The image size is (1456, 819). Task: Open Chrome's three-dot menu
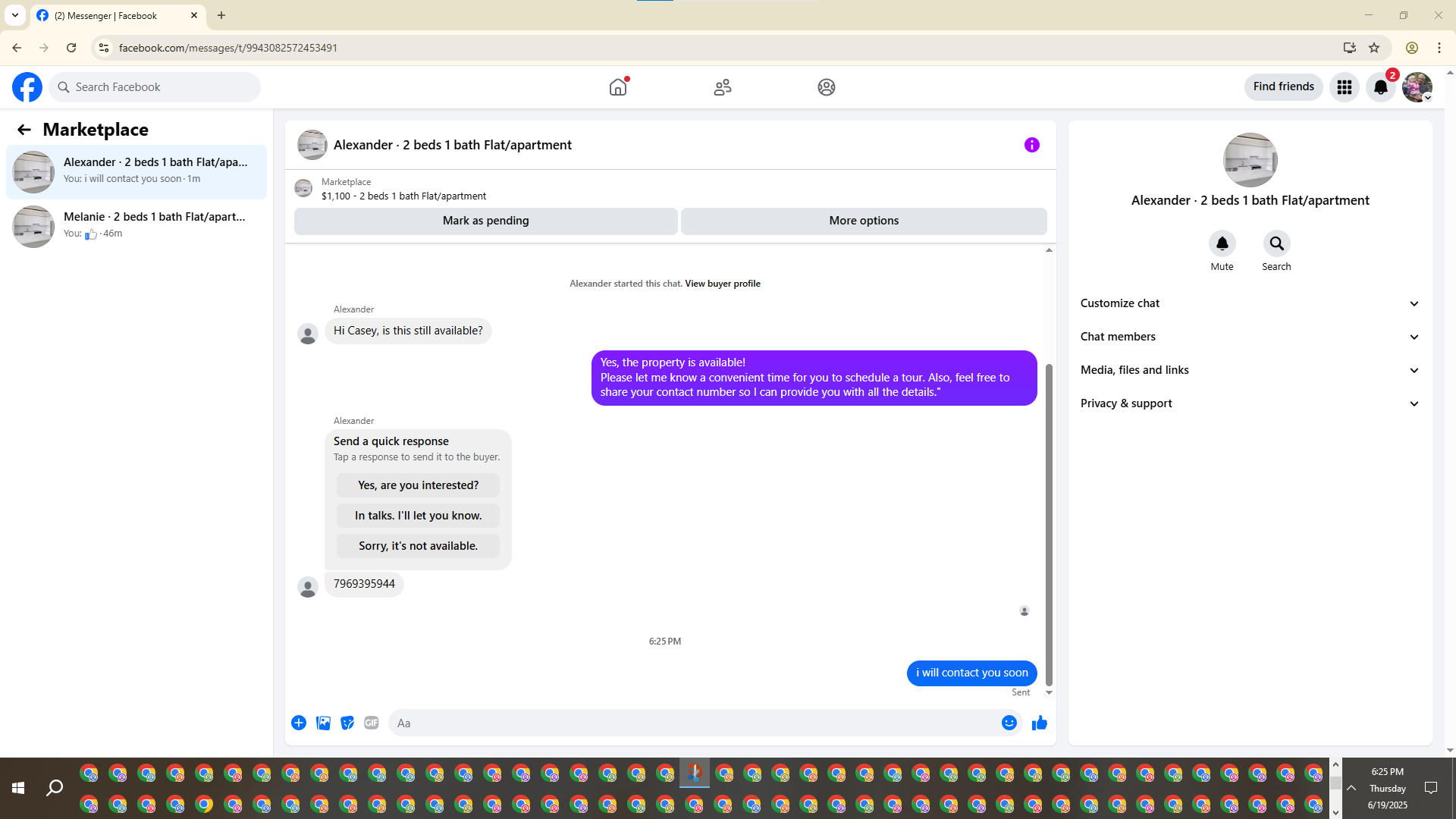(x=1439, y=48)
